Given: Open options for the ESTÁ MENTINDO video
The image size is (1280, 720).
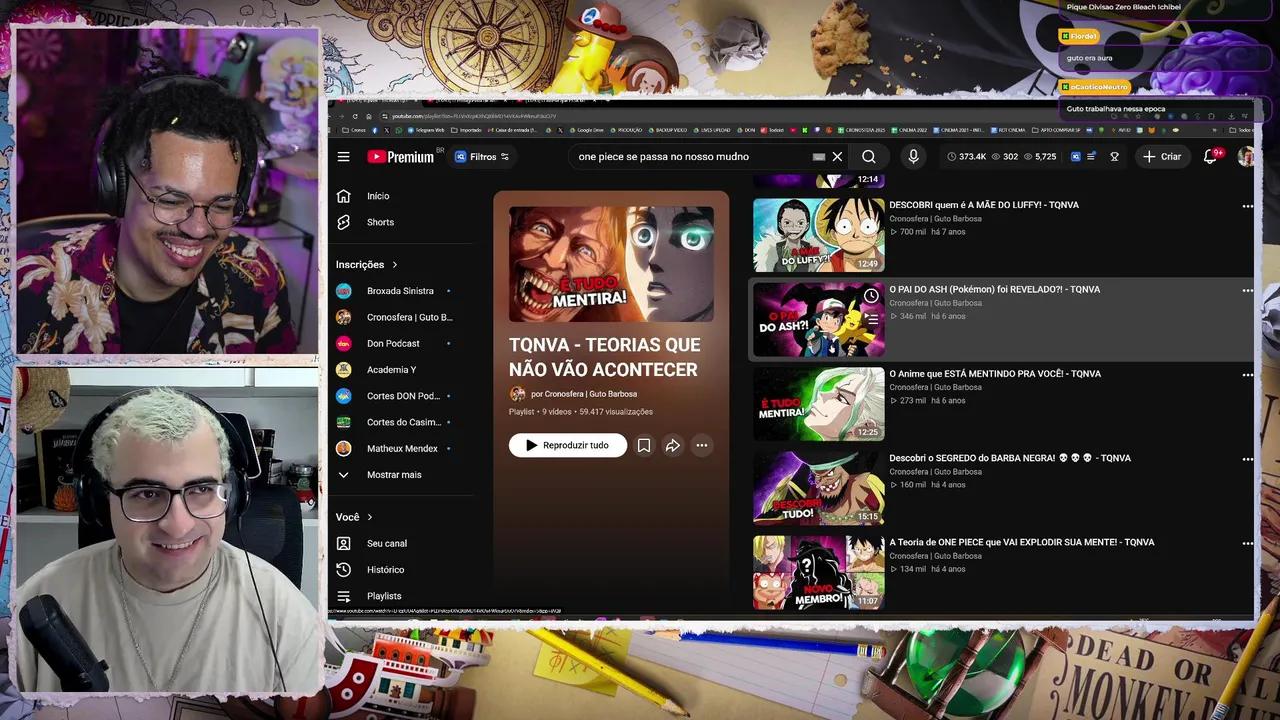Looking at the screenshot, I should pos(1247,375).
